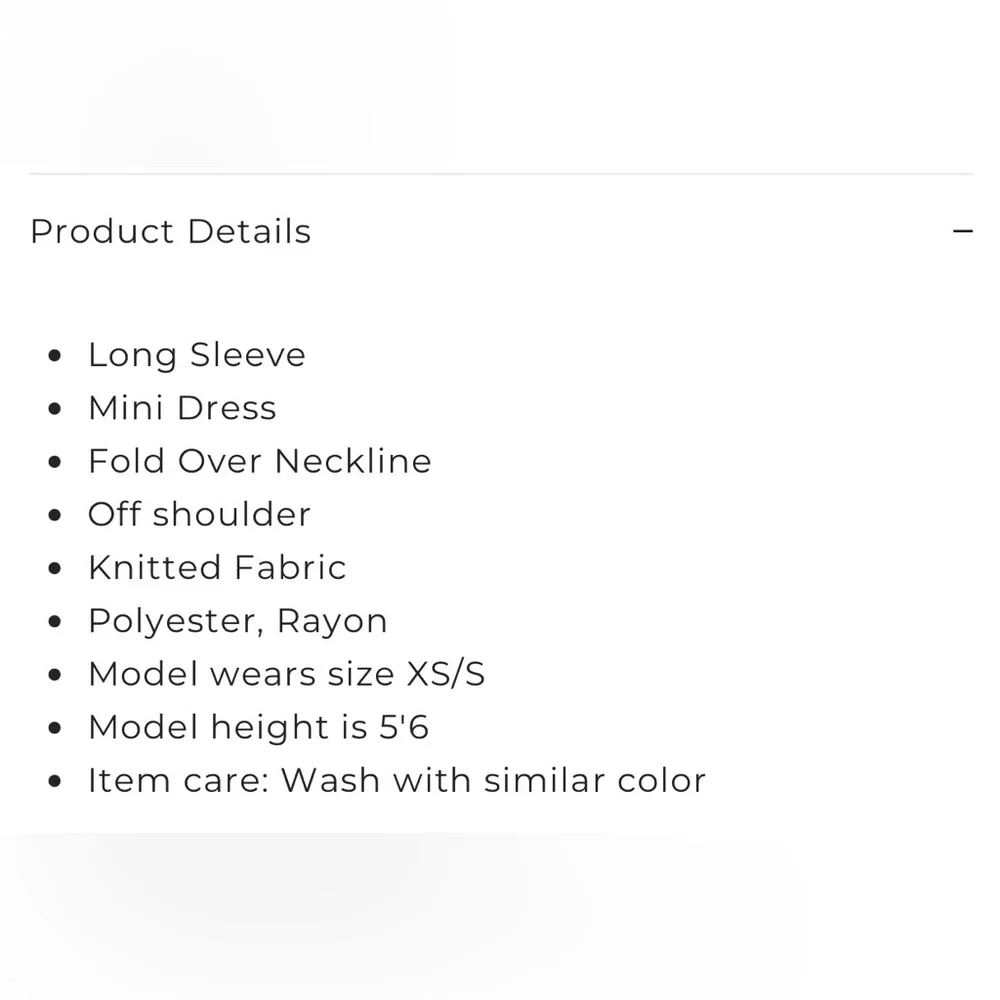
Task: Select the Model wears size XS/S line
Action: click(287, 674)
